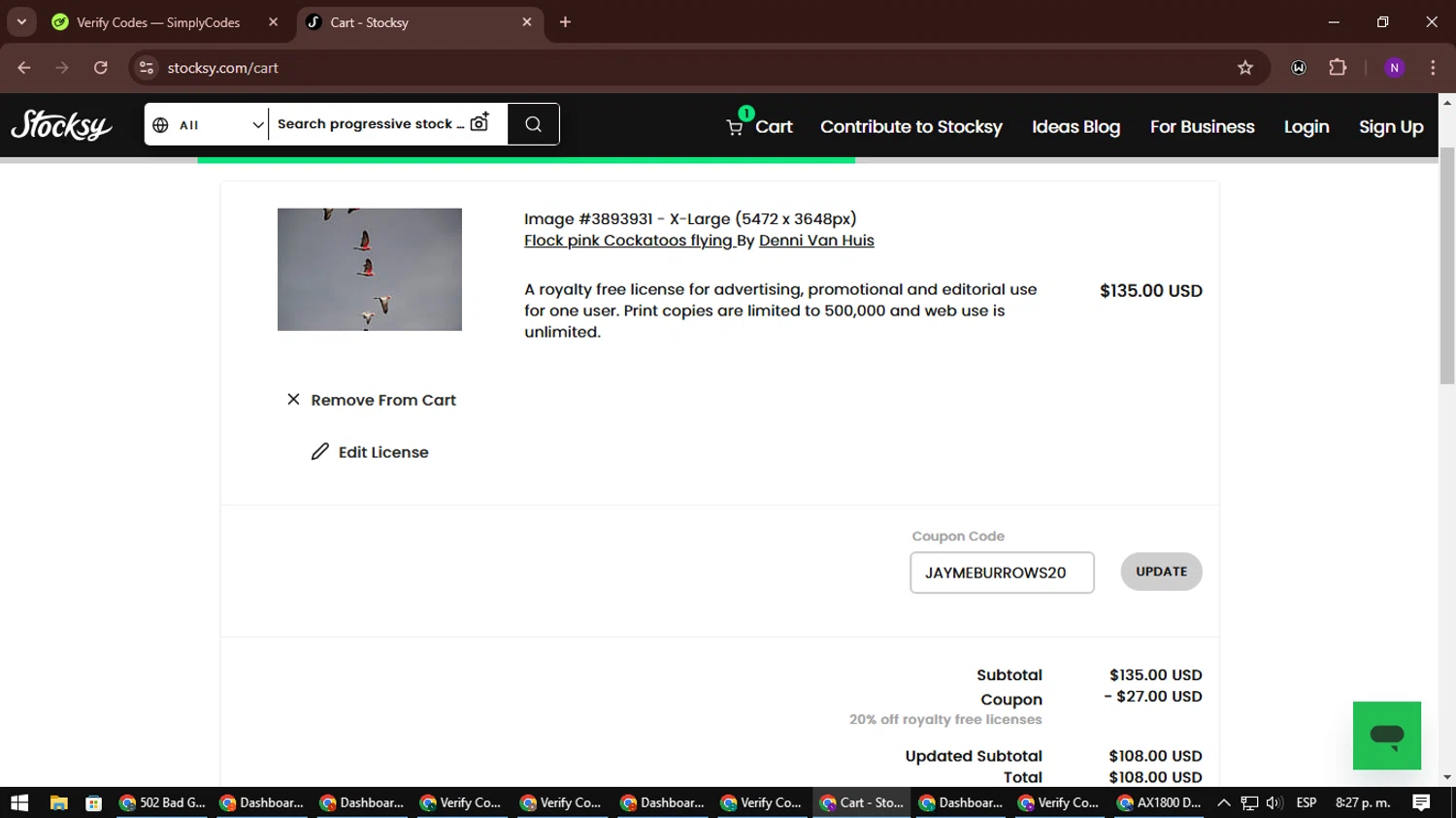Screen dimensions: 1456x818
Task: Close the Cart - Stocksy tab
Action: (527, 22)
